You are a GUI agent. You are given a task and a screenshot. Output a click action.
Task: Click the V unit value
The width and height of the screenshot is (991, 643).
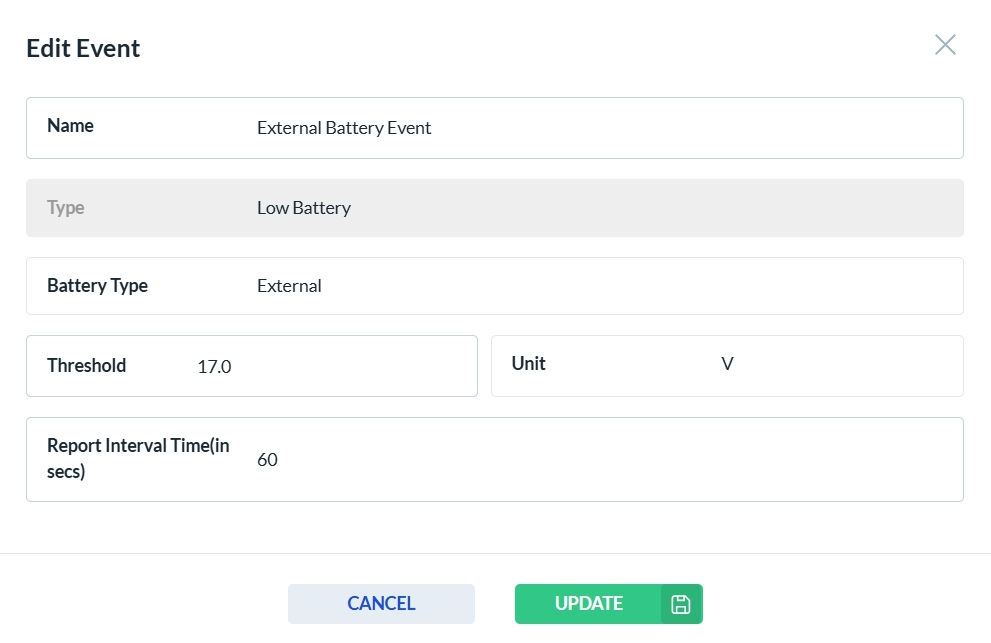(x=727, y=364)
